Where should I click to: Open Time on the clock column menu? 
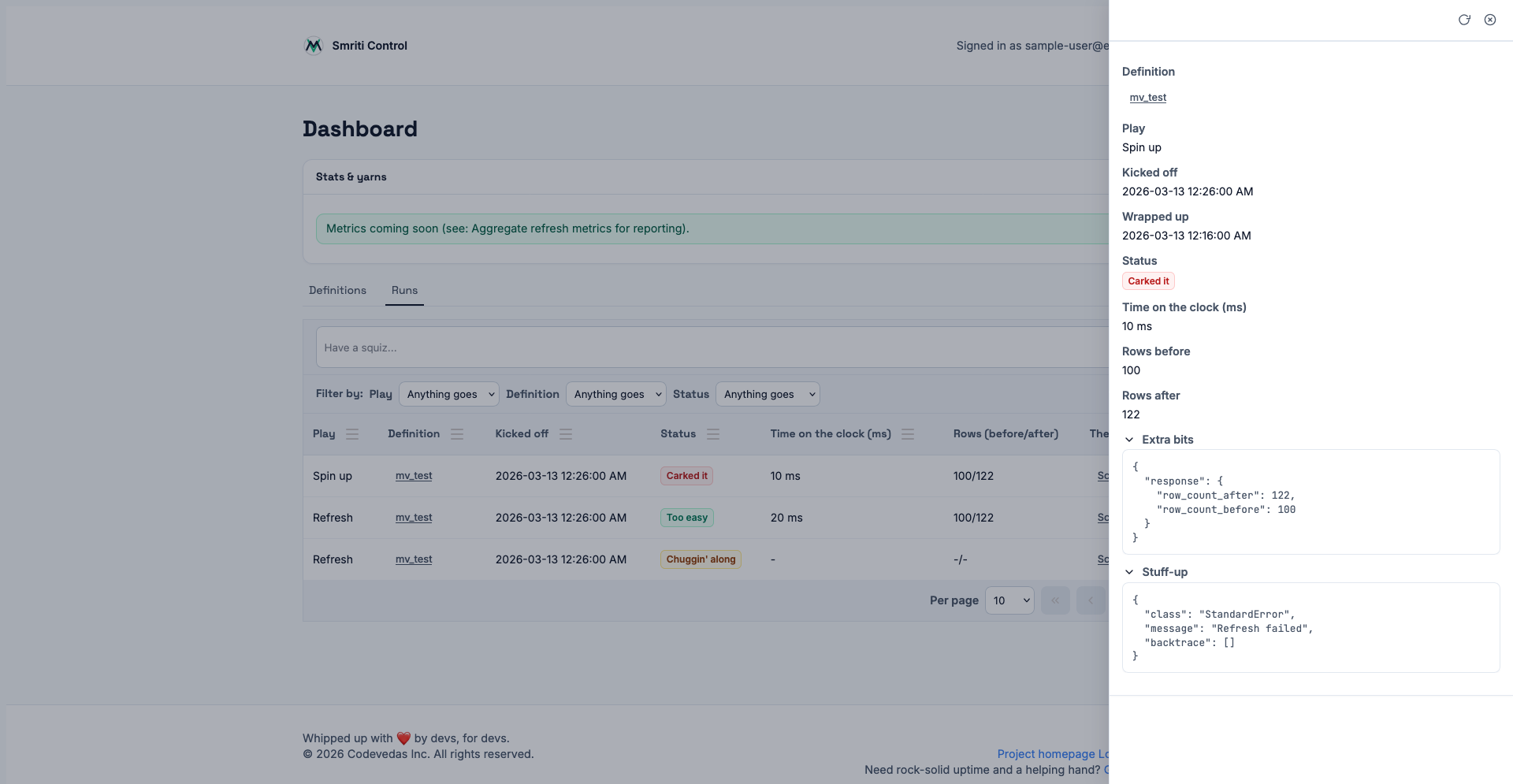pos(908,434)
